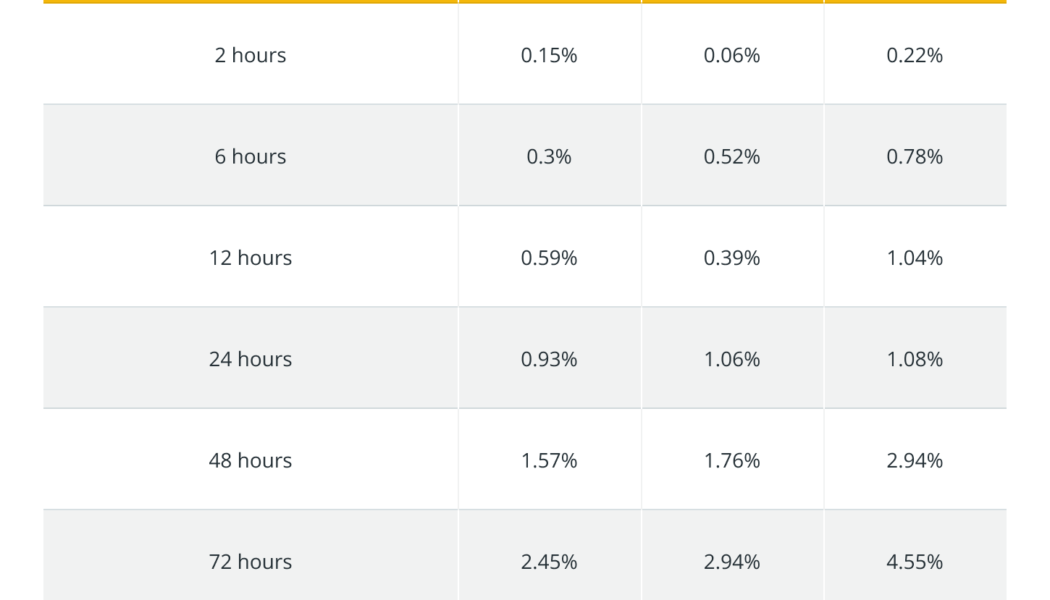Image resolution: width=1050 pixels, height=600 pixels.
Task: Select the 1.76% table cell
Action: click(732, 460)
